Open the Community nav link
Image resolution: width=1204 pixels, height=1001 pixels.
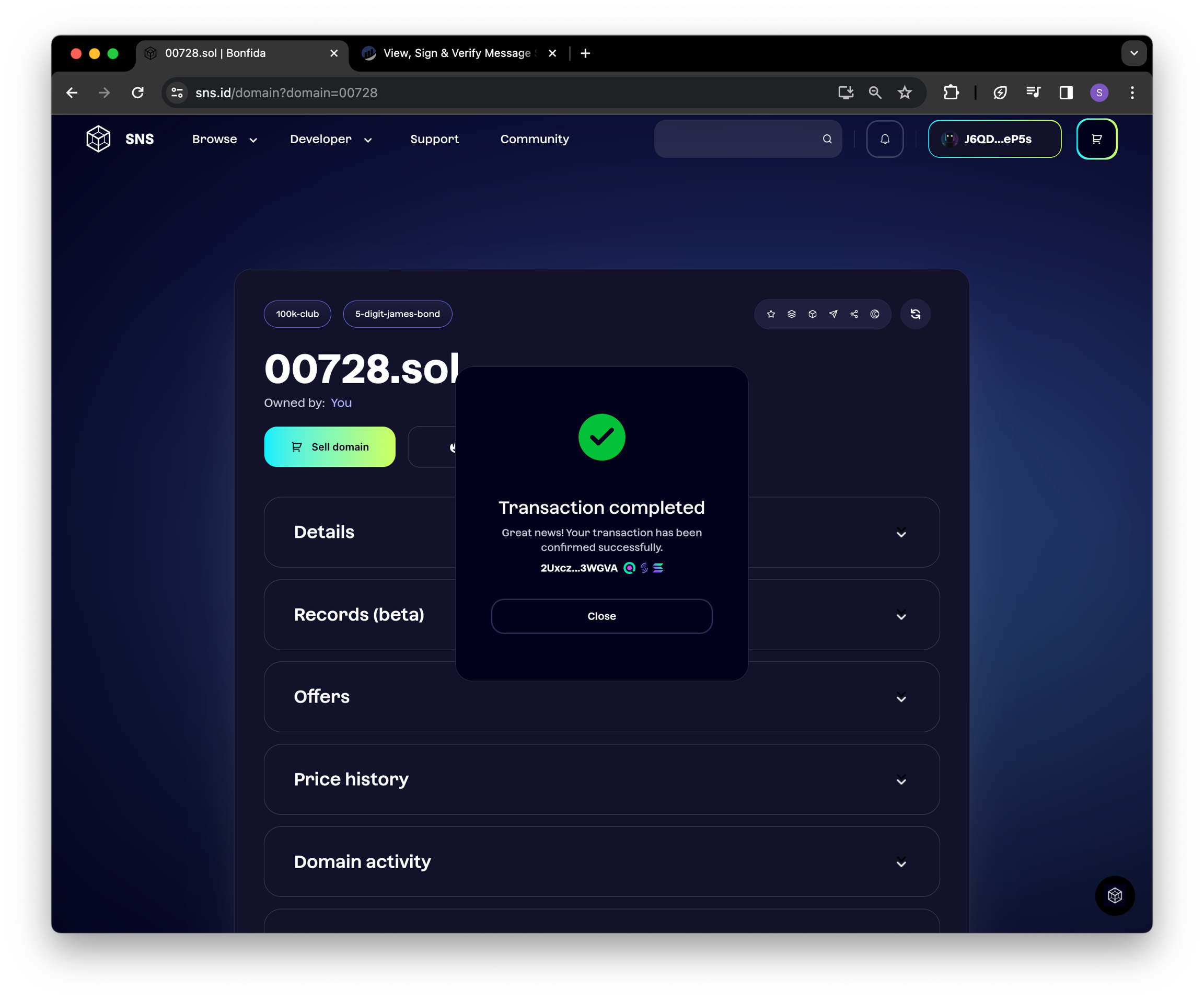(535, 139)
